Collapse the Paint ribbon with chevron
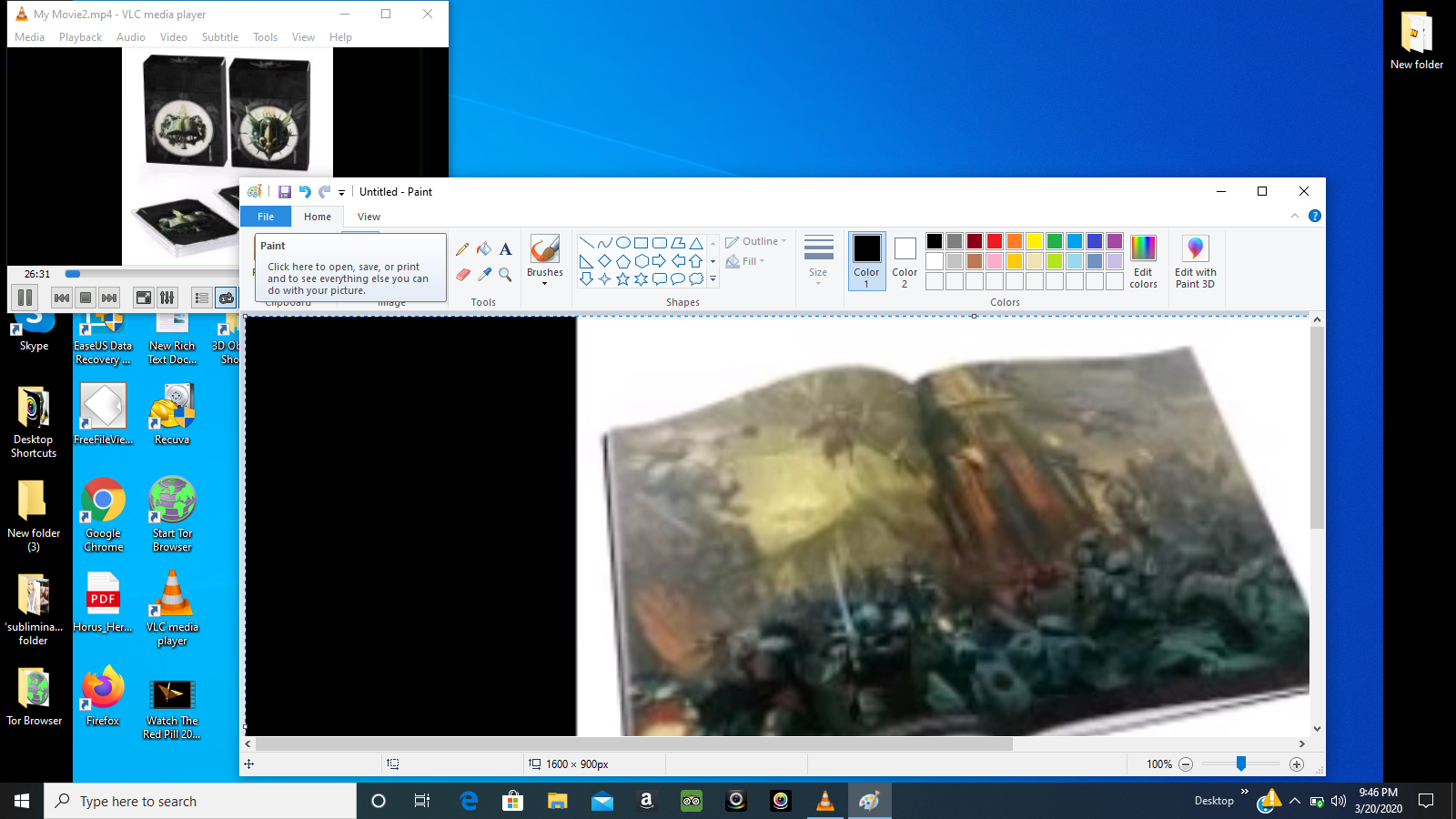 [1295, 216]
